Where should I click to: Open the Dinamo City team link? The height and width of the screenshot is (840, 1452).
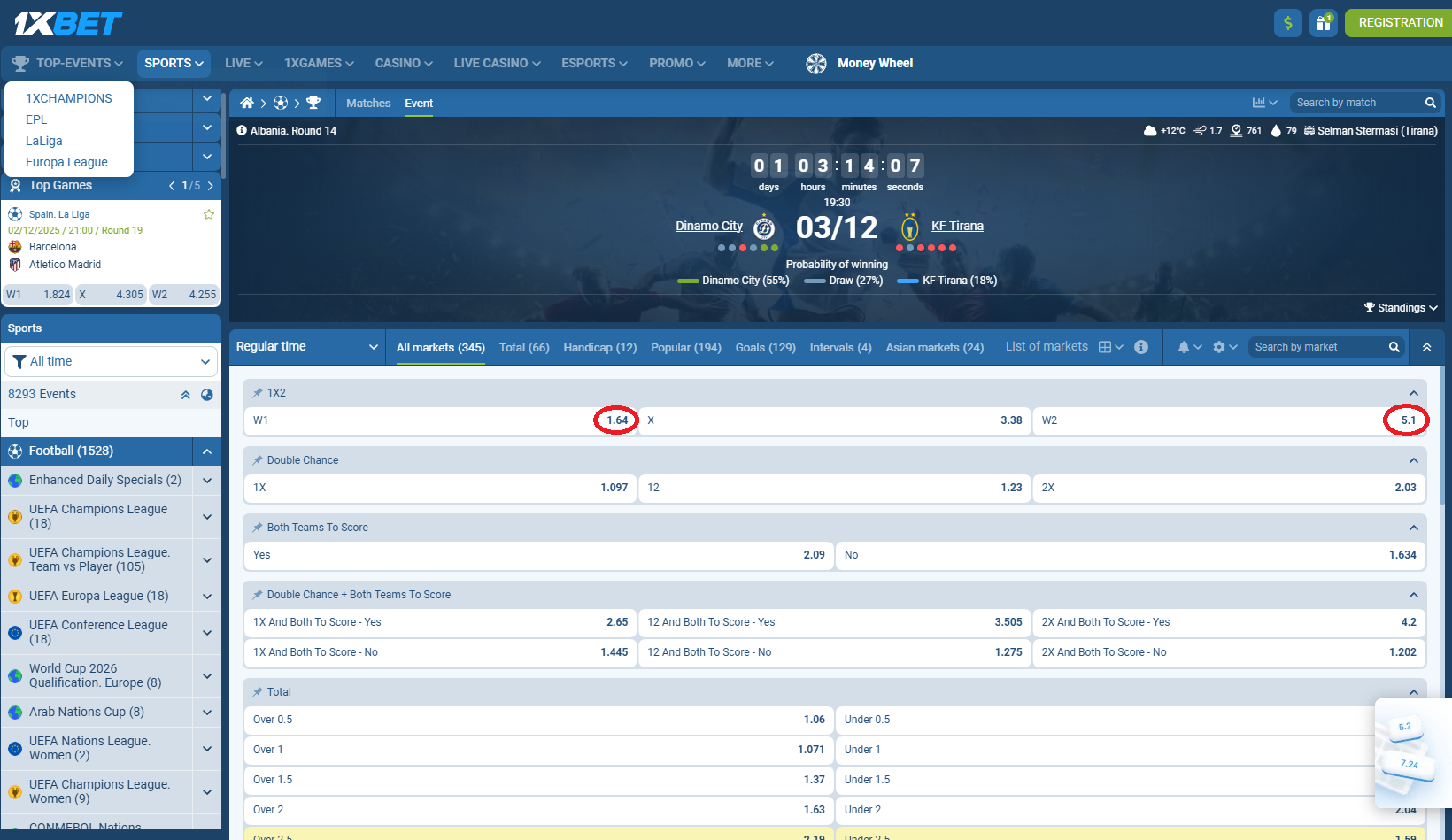click(708, 227)
